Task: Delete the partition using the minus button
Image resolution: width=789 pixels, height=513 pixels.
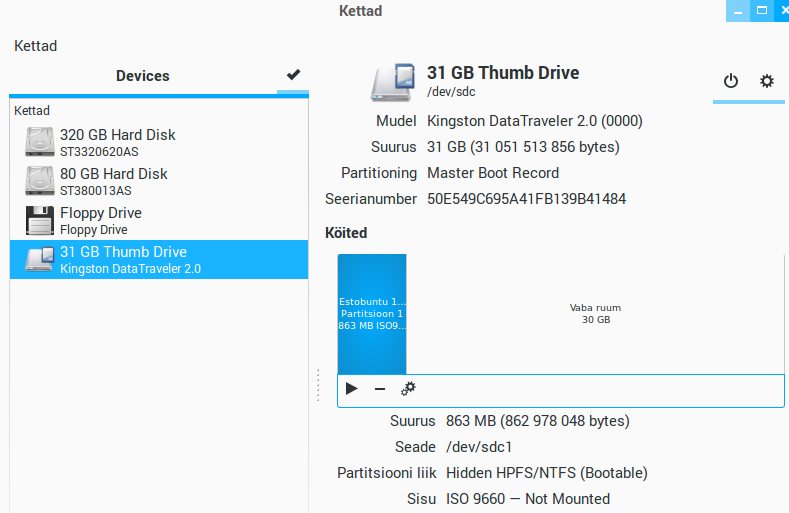Action: [380, 389]
